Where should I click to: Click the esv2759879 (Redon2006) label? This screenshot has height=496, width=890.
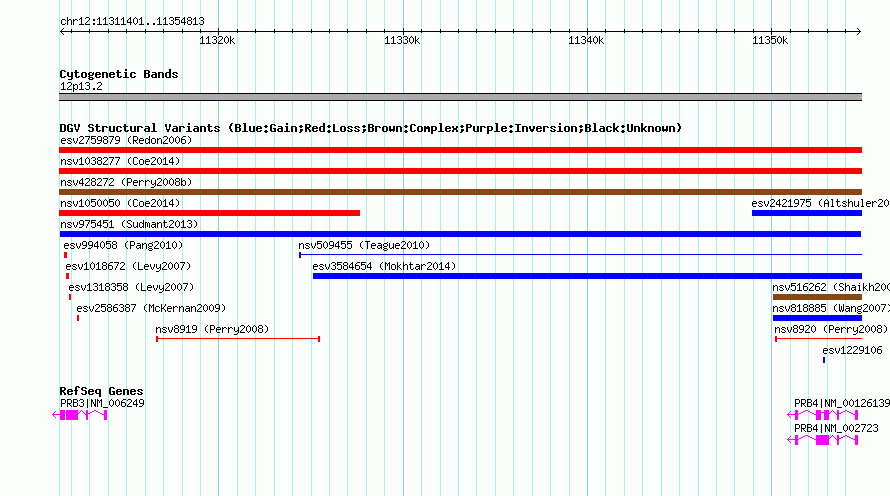126,140
